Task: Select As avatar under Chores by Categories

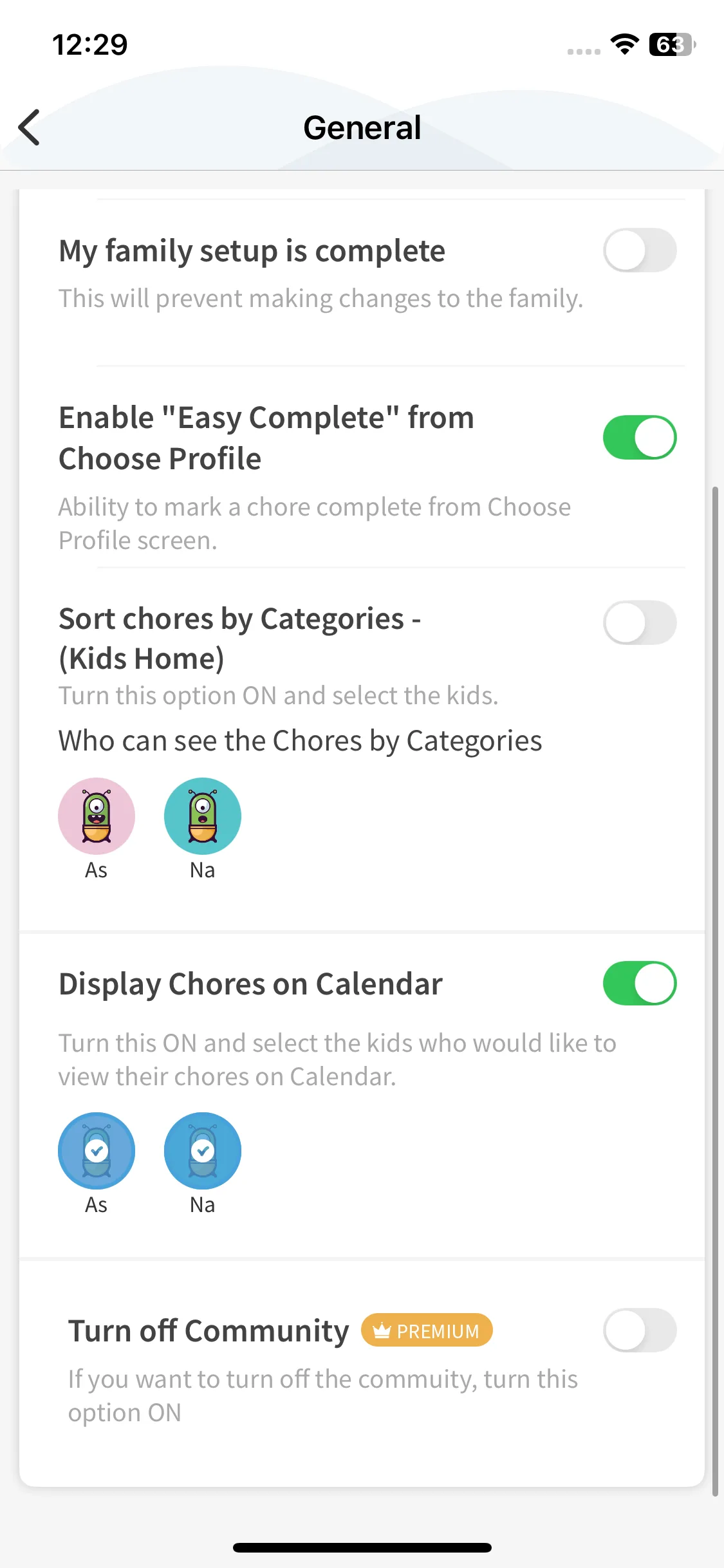Action: coord(97,816)
